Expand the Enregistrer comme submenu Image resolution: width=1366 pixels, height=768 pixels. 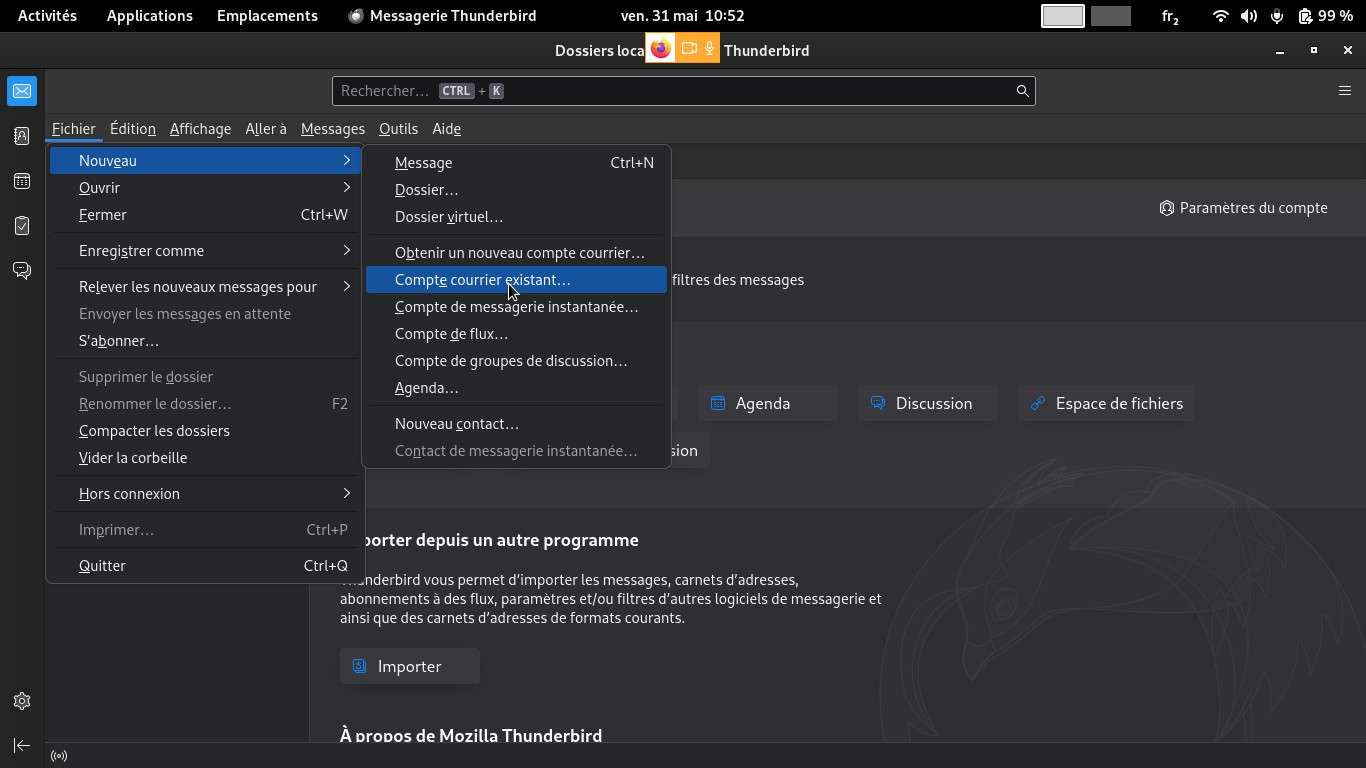click(205, 251)
